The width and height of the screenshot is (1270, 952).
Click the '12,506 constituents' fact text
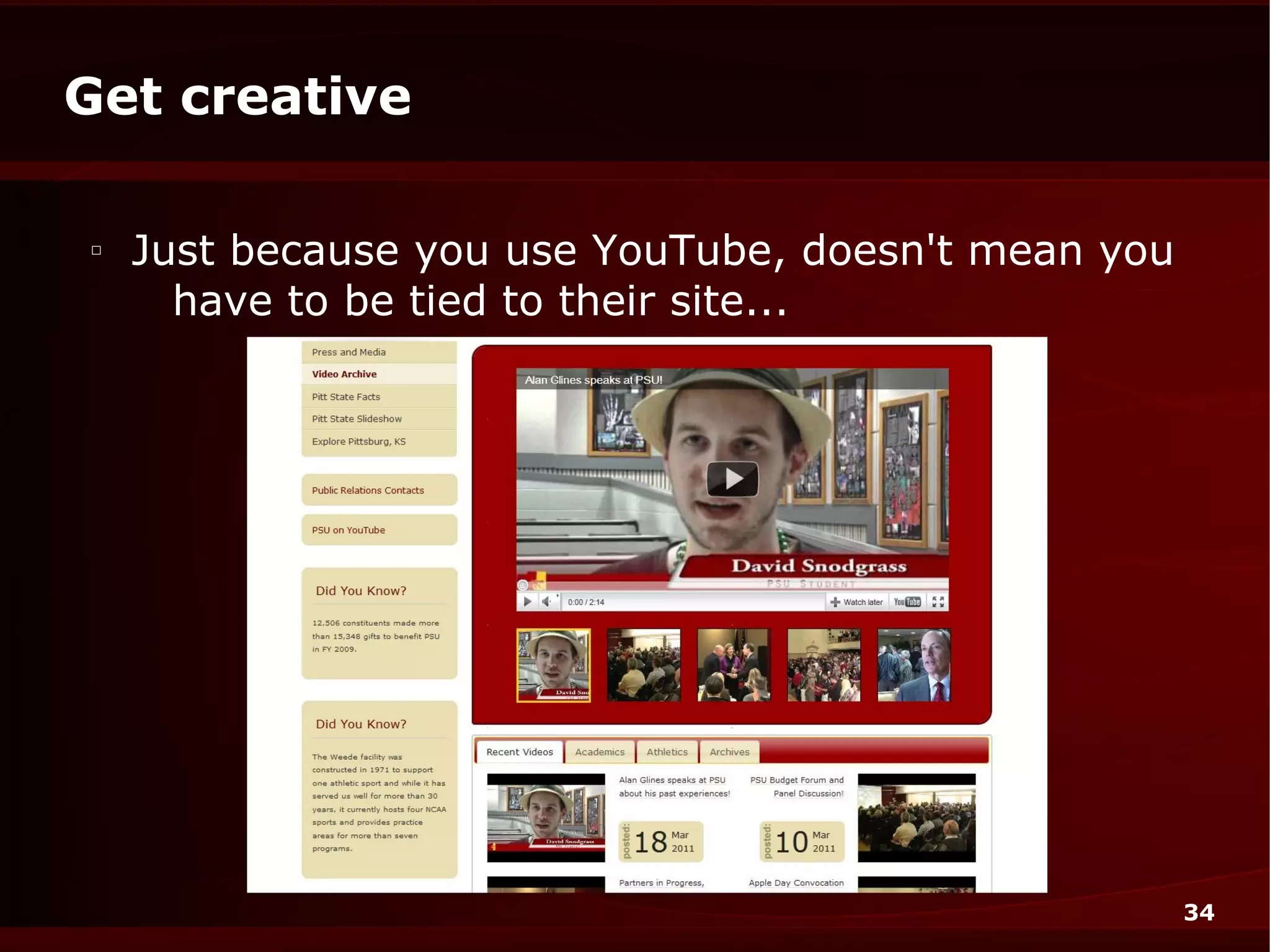click(376, 636)
